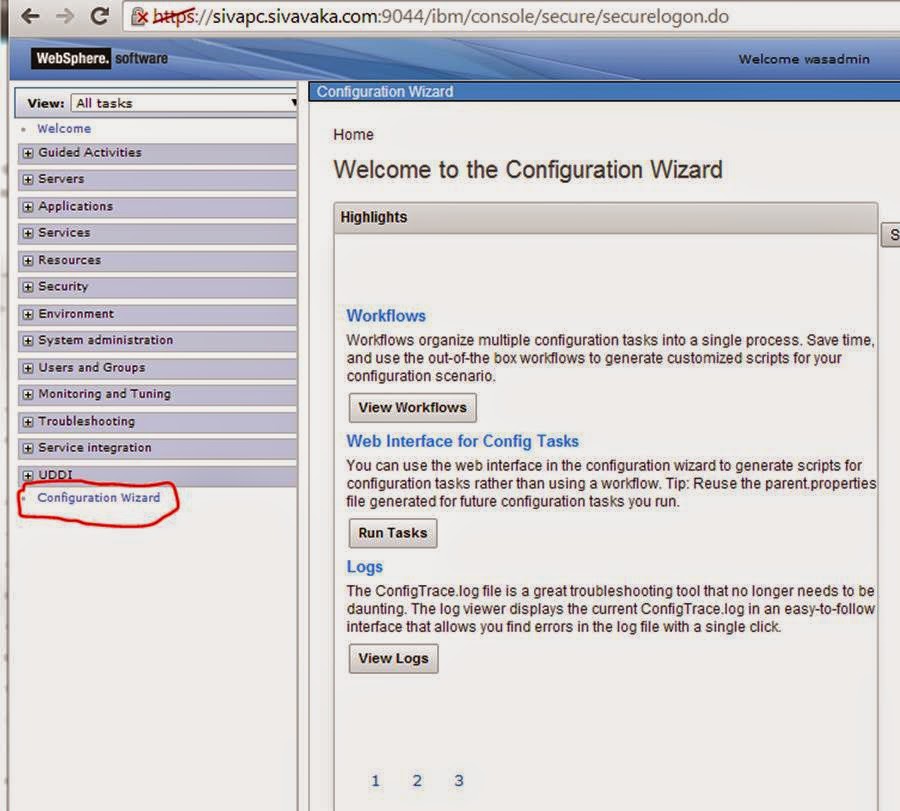Expand the Troubleshooting plus icon
The width and height of the screenshot is (900, 811).
(x=28, y=422)
